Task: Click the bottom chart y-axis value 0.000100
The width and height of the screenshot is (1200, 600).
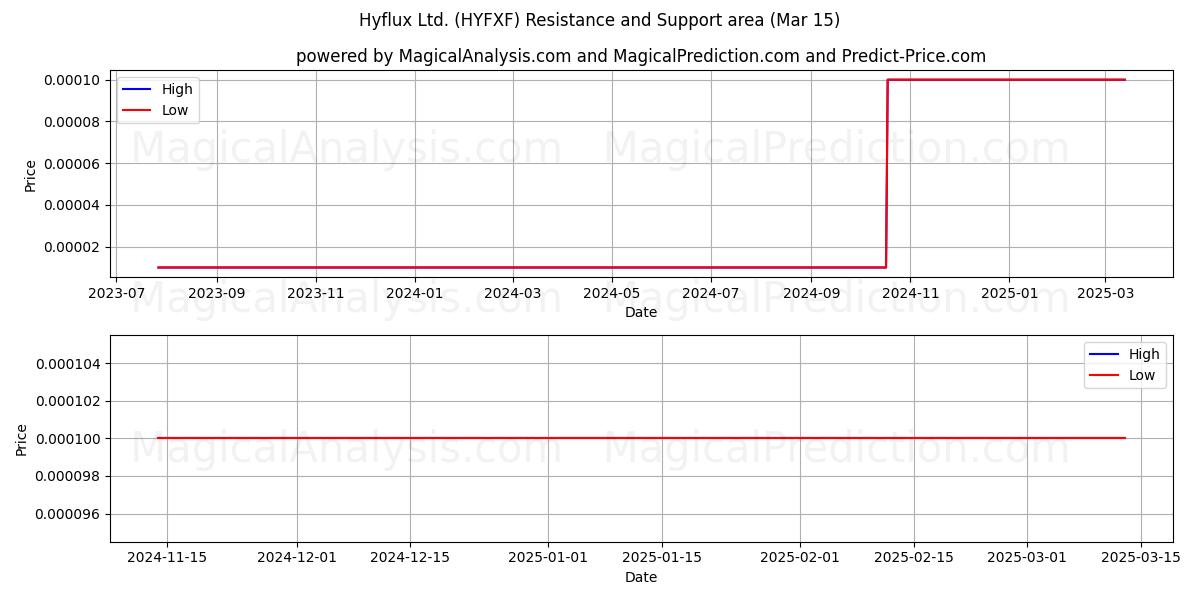Action: (x=69, y=439)
